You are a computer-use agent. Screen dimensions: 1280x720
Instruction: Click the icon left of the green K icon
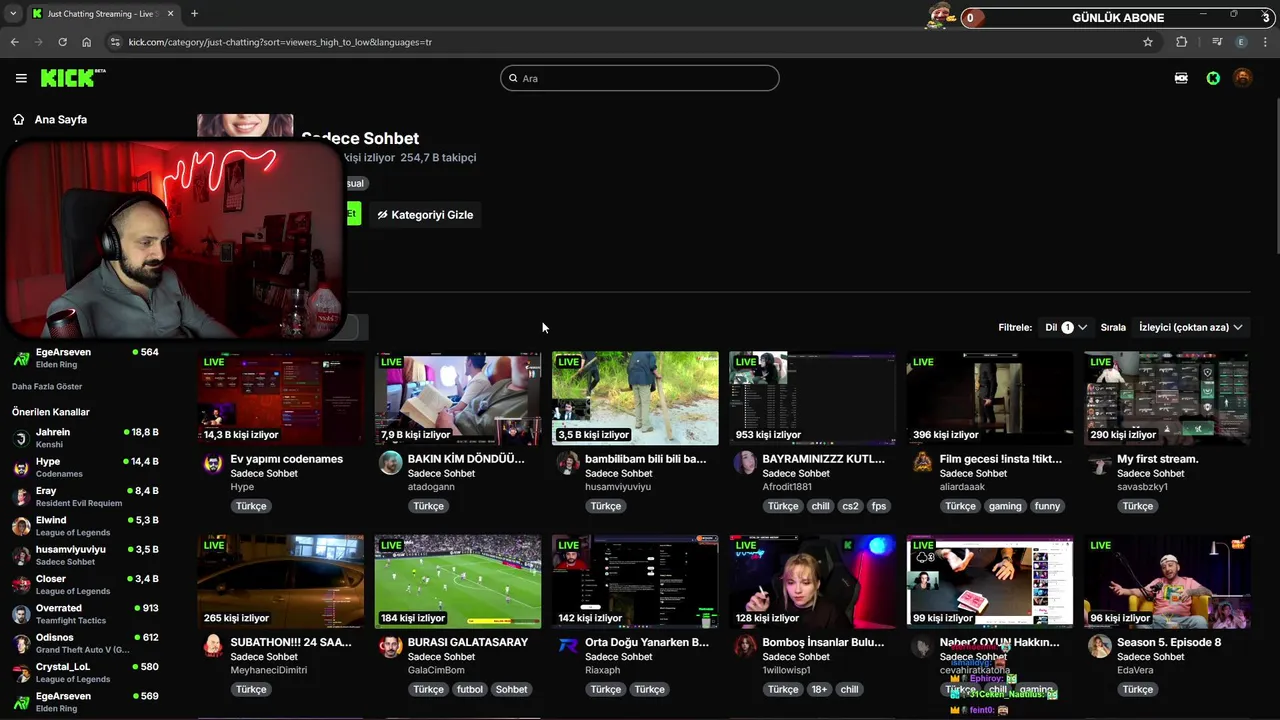[x=1181, y=78]
